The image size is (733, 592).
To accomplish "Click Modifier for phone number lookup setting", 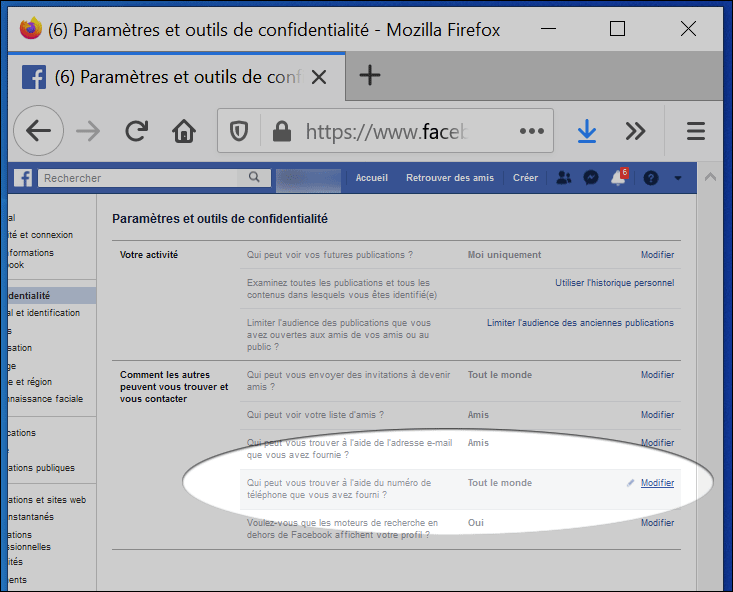I will [x=657, y=483].
